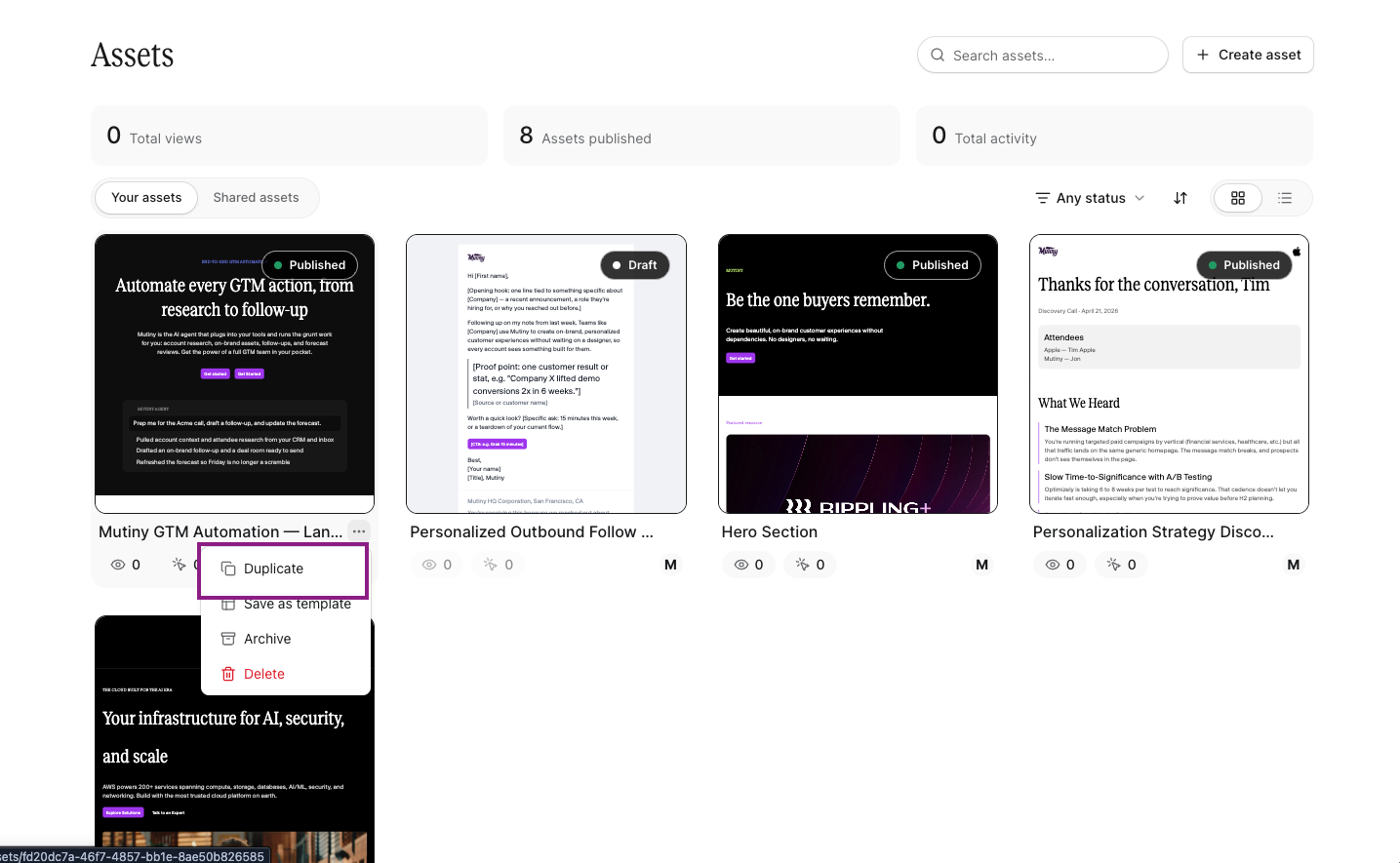Click the views eye icon on Personalized Outbound
Screen dimensions: 1400x863
click(429, 565)
